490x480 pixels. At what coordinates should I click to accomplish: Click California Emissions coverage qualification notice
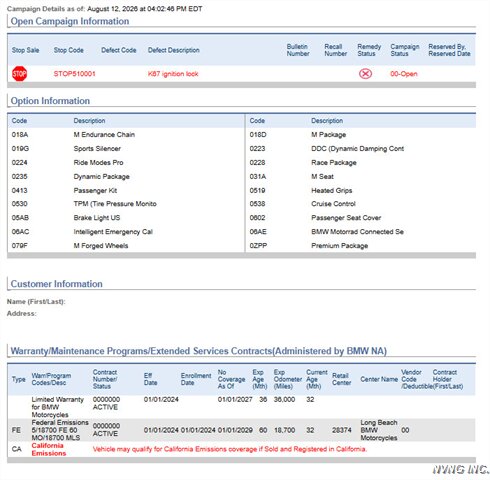(x=230, y=449)
